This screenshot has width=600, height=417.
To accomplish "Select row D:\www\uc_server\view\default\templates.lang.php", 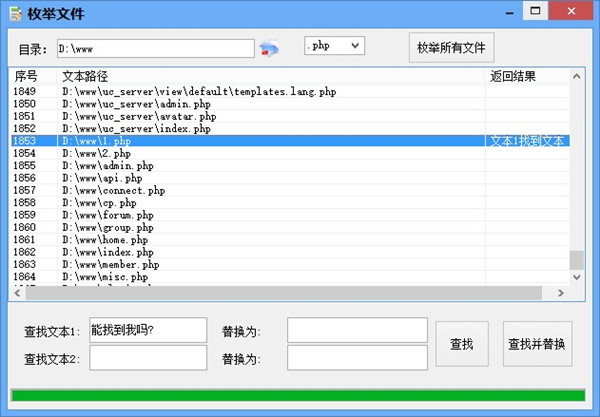I will pyautogui.click(x=290, y=91).
